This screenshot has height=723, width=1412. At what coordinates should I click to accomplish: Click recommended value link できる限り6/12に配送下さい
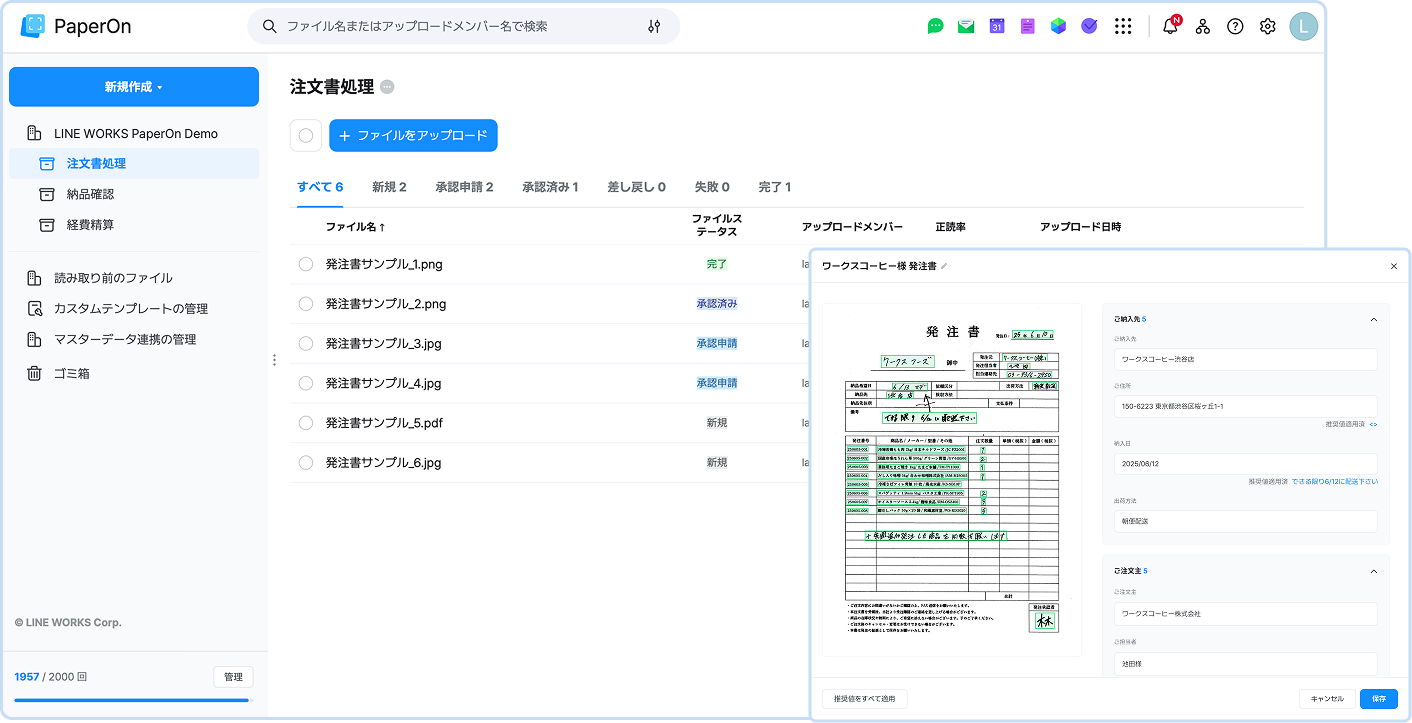[1335, 482]
